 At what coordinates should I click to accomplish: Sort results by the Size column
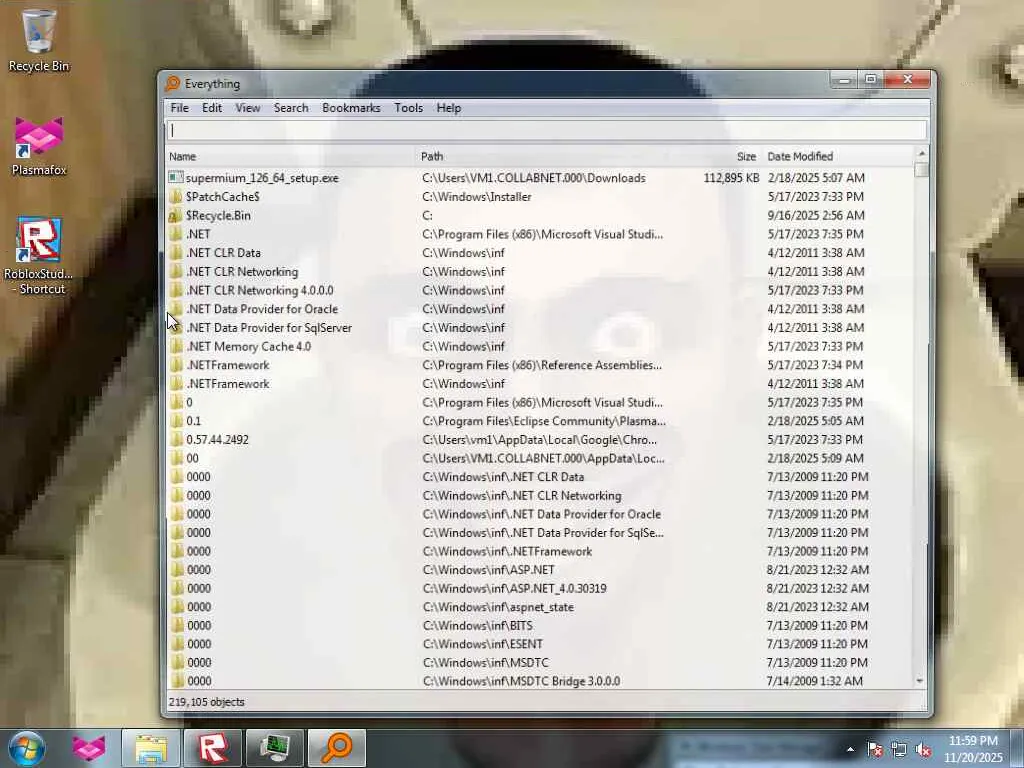coord(722,157)
